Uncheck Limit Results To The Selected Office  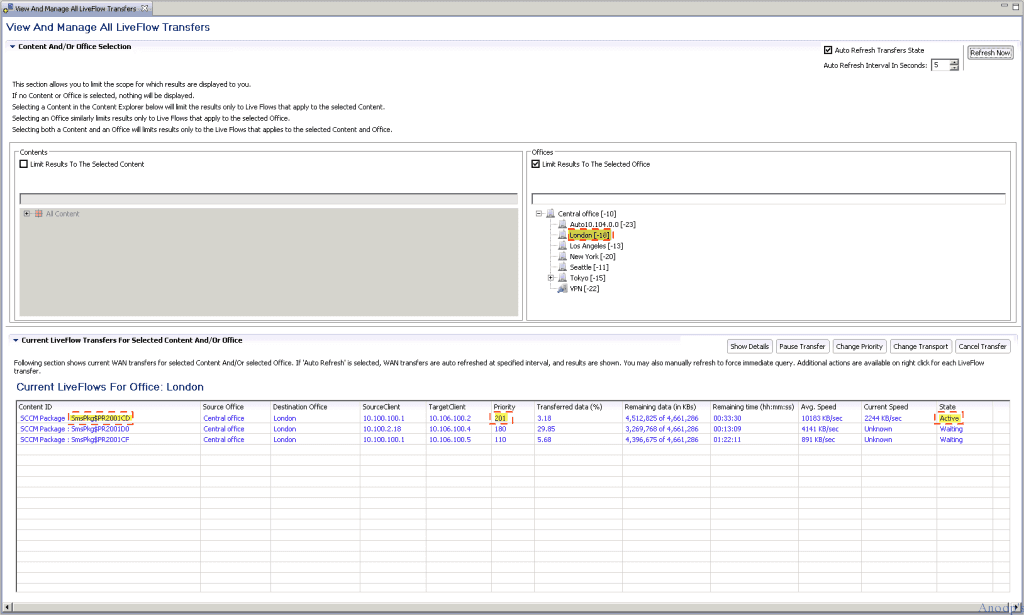point(536,164)
